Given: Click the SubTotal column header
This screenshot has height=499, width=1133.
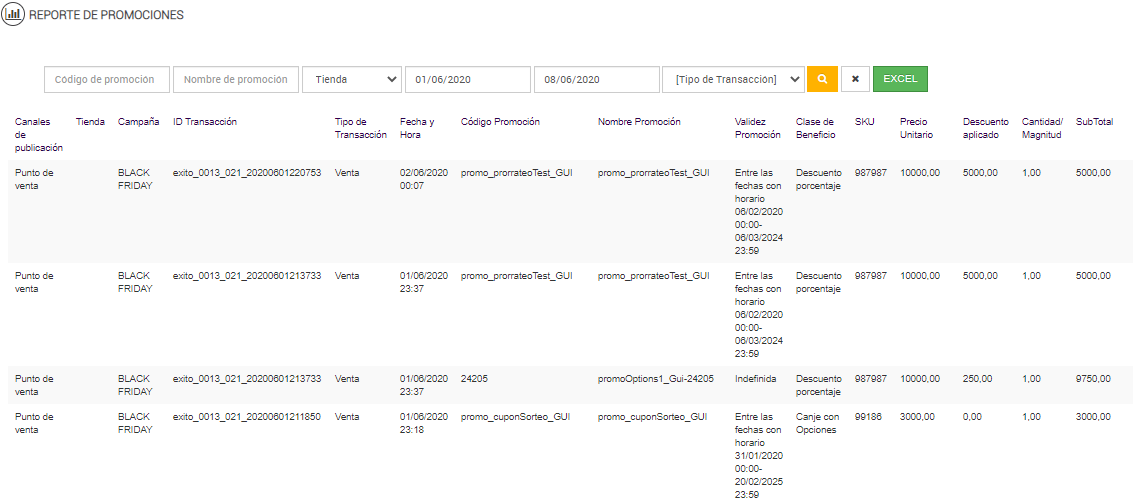Looking at the screenshot, I should (1094, 122).
